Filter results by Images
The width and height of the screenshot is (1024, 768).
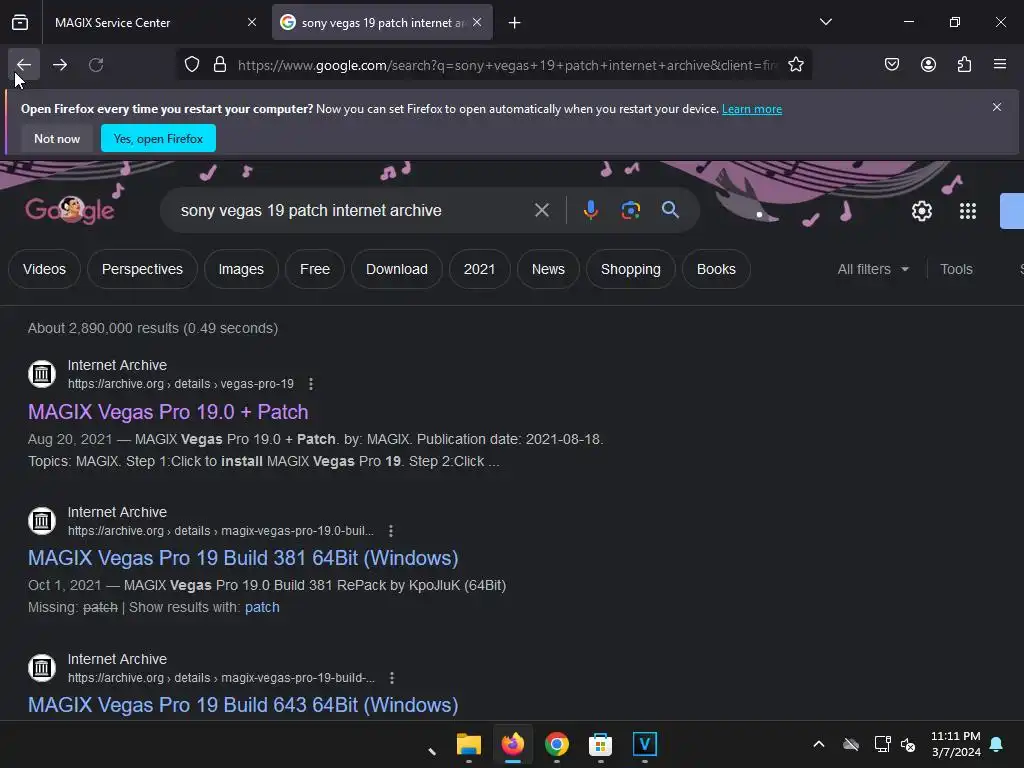point(241,269)
